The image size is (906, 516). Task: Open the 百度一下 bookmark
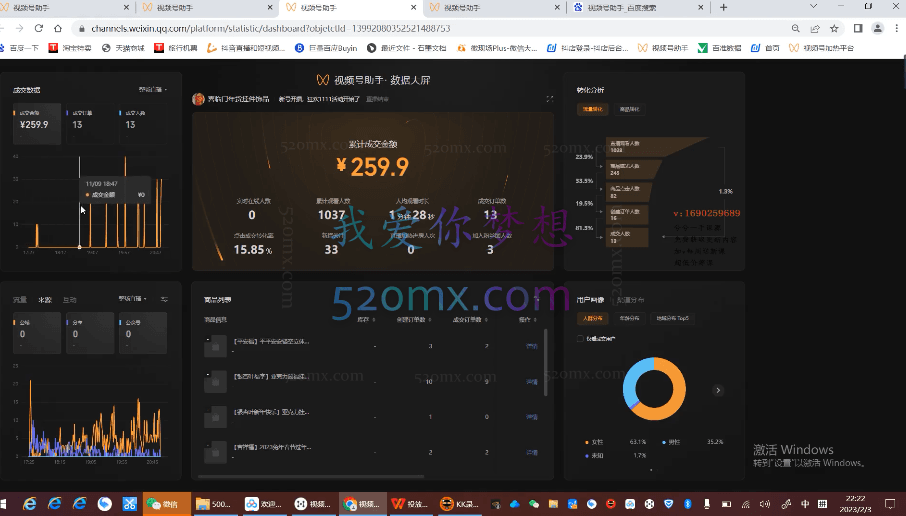click(x=20, y=48)
